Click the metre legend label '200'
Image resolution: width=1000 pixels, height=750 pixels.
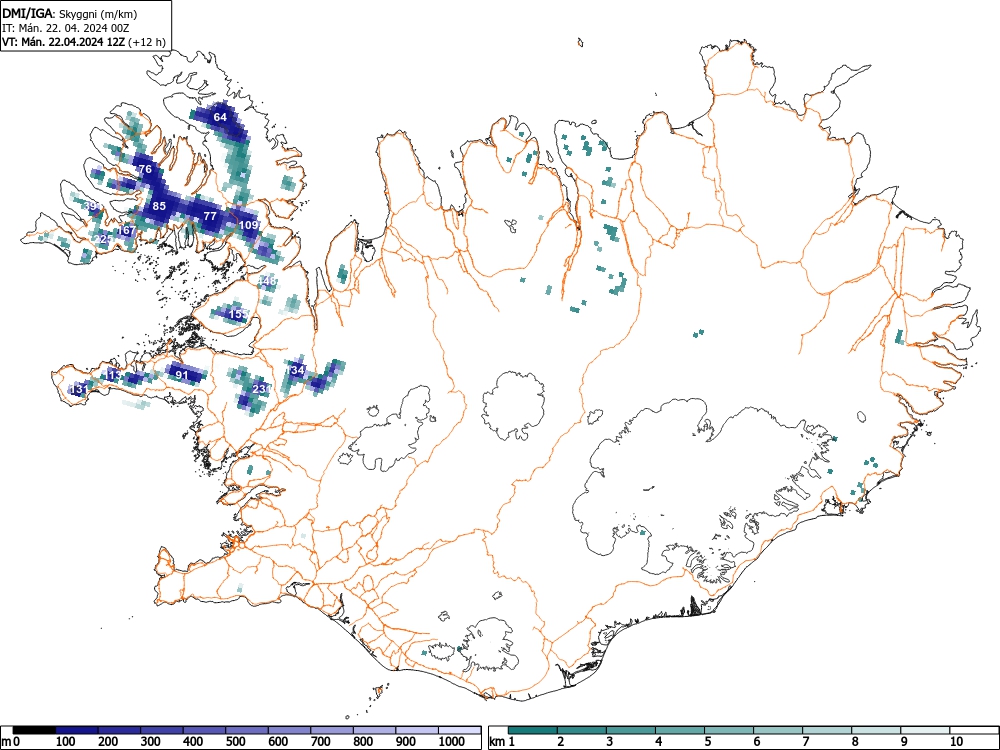(108, 741)
